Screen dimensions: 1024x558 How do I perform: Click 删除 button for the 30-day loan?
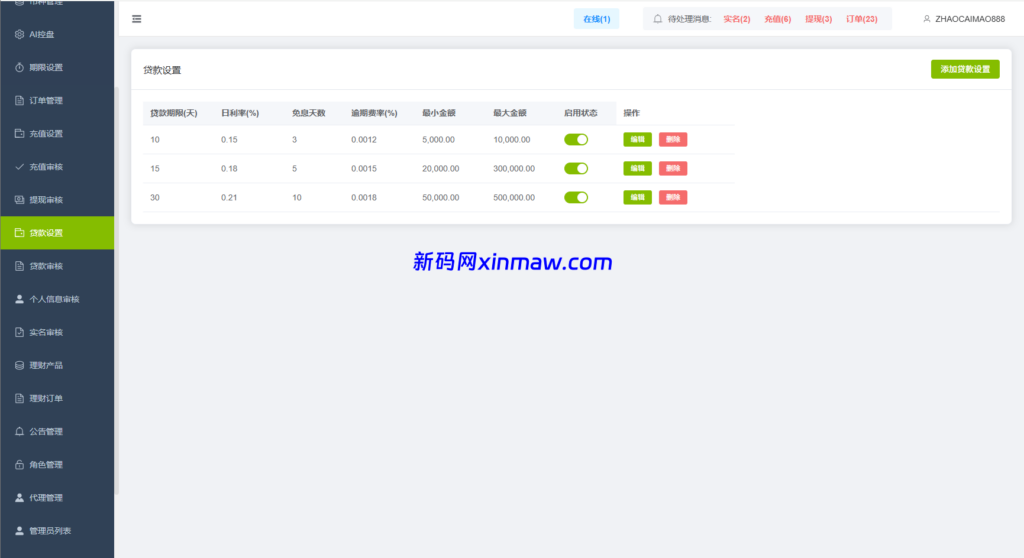(x=673, y=197)
